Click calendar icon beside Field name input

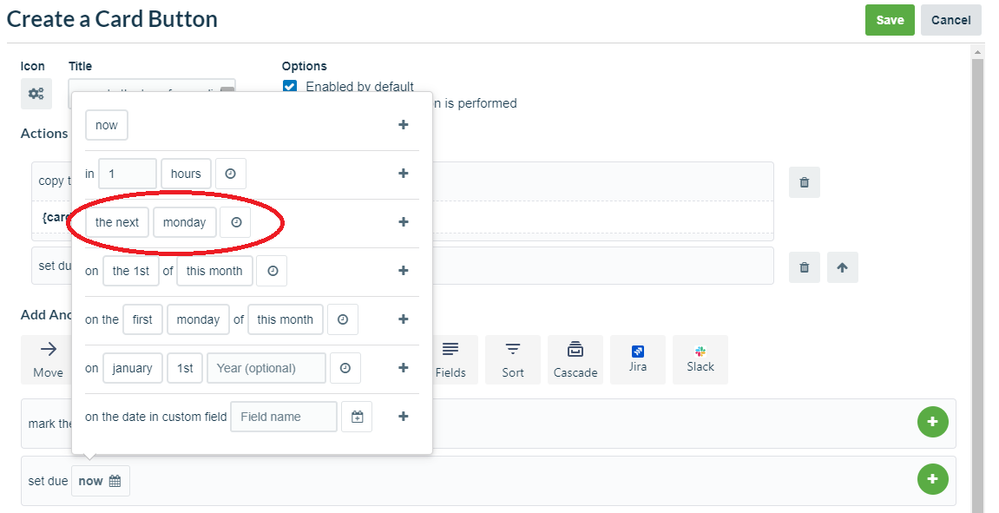357,417
